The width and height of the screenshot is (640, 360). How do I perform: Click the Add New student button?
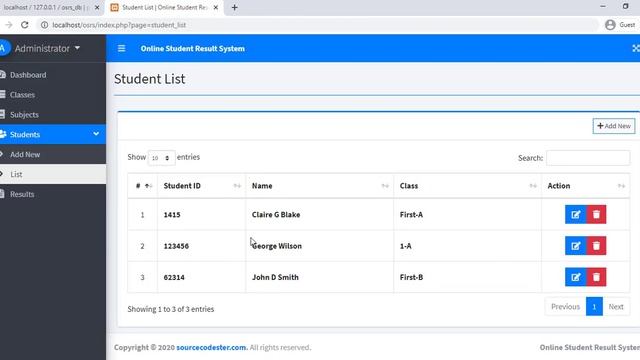[613, 126]
